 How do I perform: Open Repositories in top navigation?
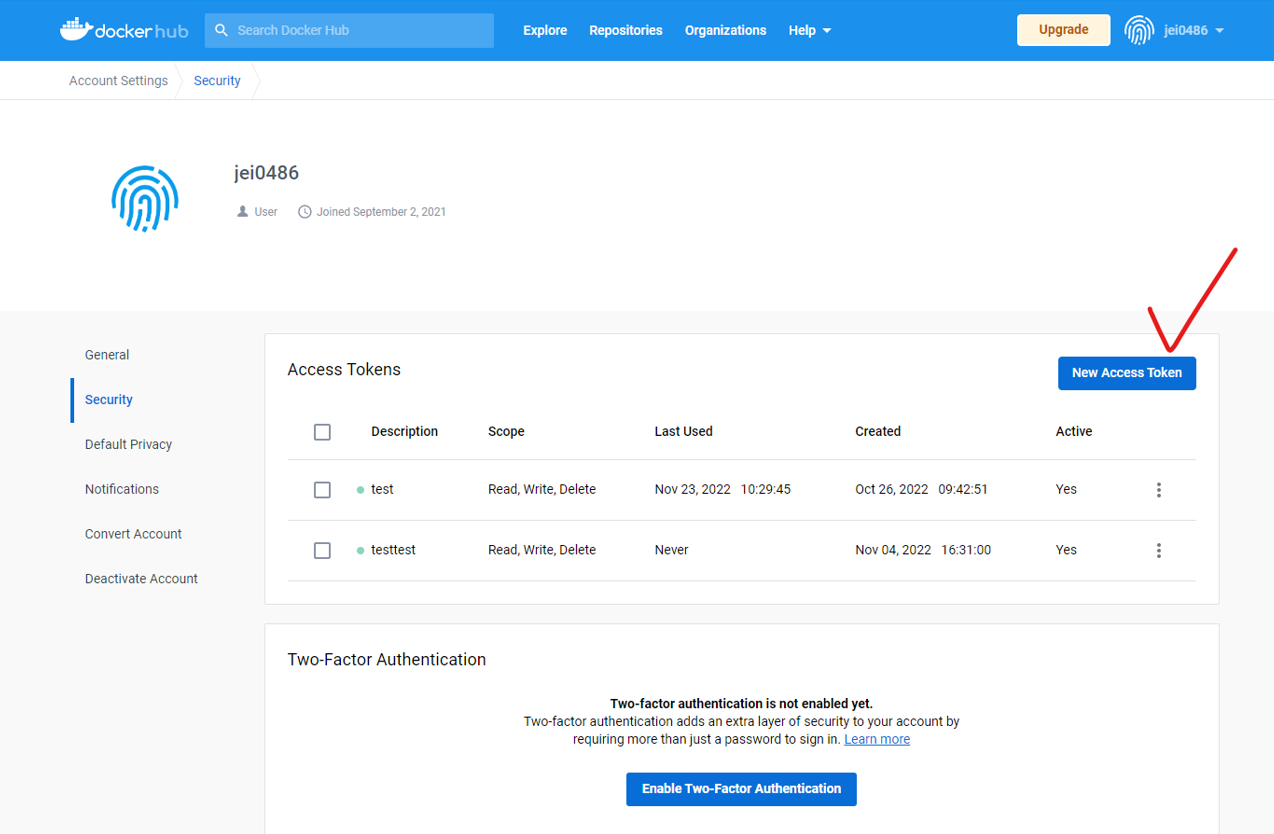(x=626, y=30)
